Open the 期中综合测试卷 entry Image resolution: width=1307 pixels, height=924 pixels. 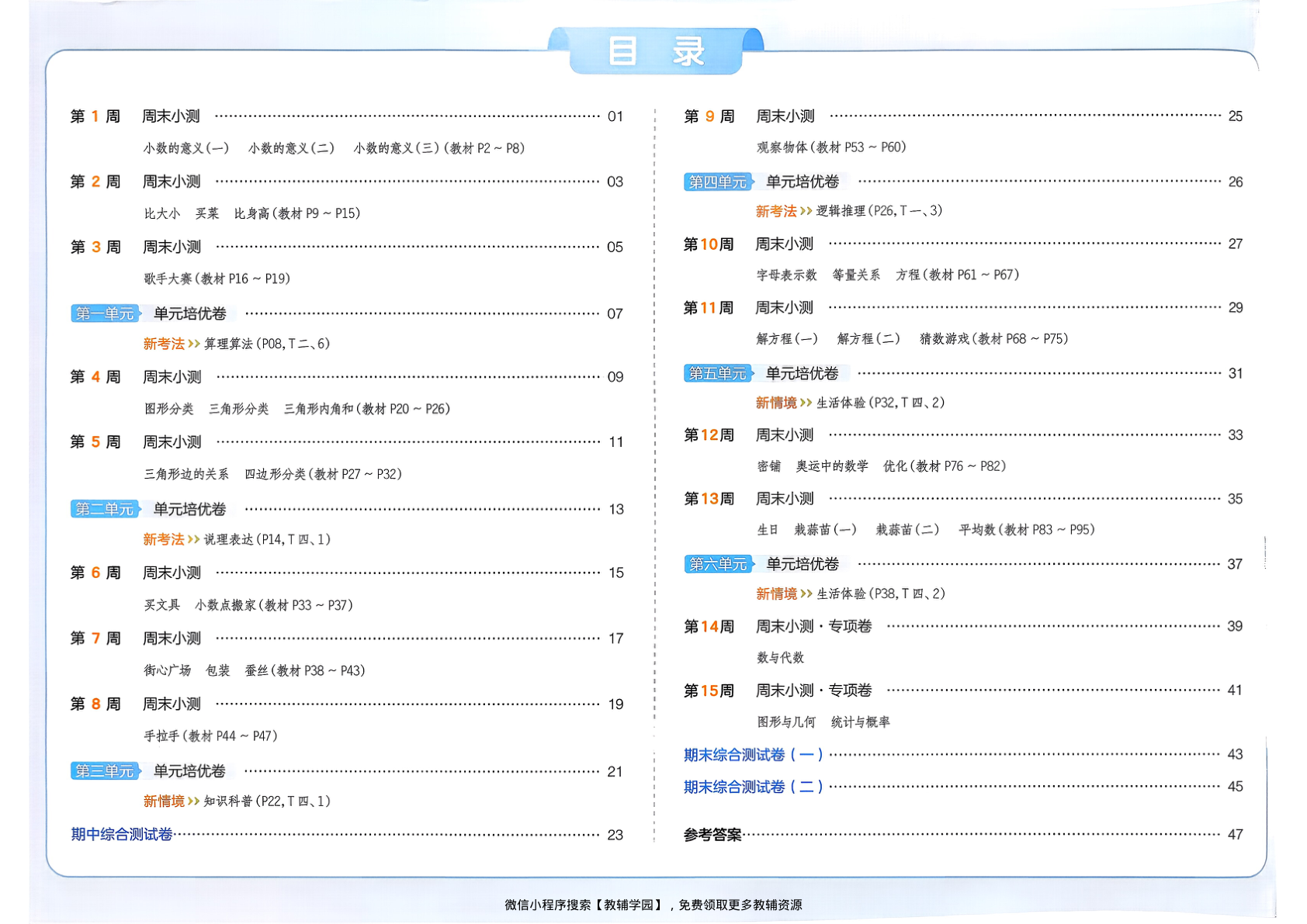click(122, 835)
